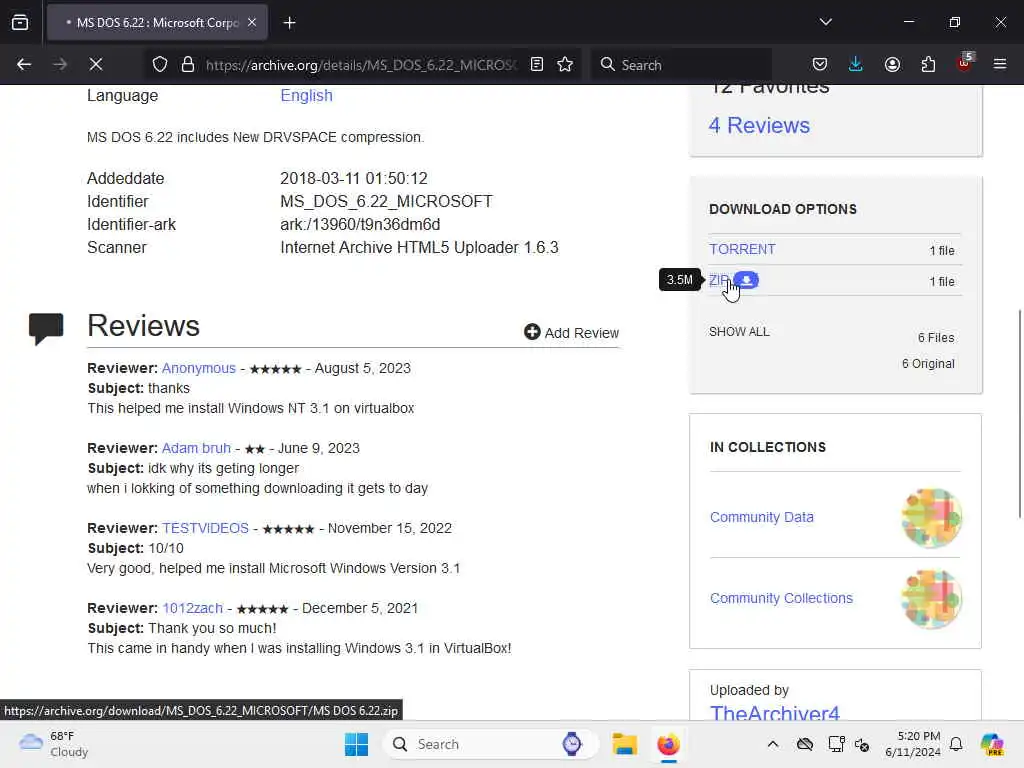The height and width of the screenshot is (768, 1024).
Task: Open the Windows Start menu
Action: (x=357, y=744)
